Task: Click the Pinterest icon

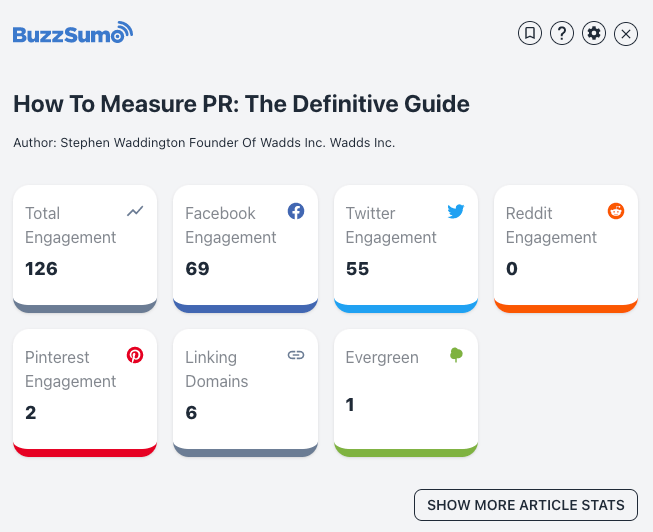Action: pyautogui.click(x=135, y=355)
